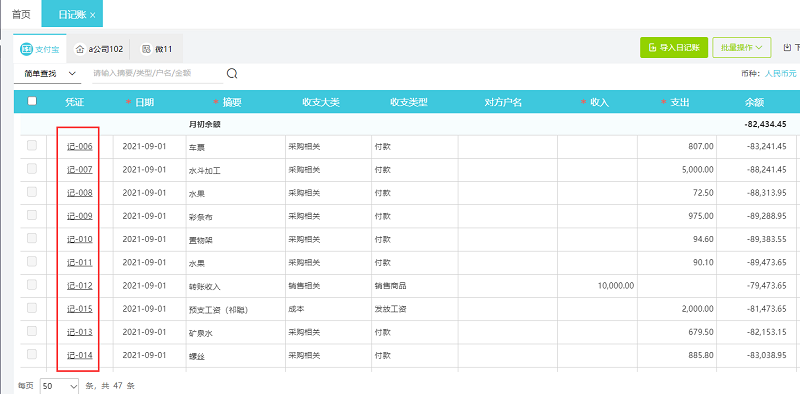
Task: Toggle the select-all header checkbox
Action: click(x=32, y=101)
